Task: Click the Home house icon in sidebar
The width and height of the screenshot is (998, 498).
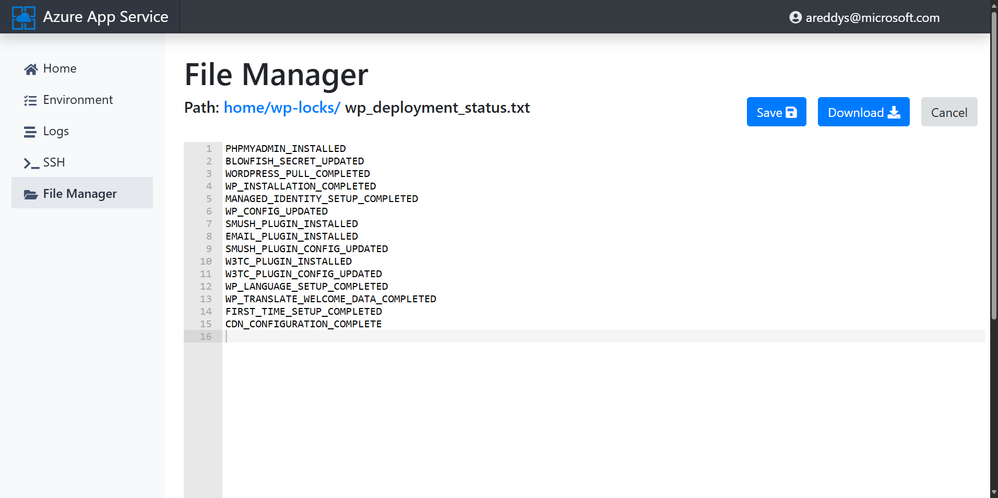Action: (31, 69)
